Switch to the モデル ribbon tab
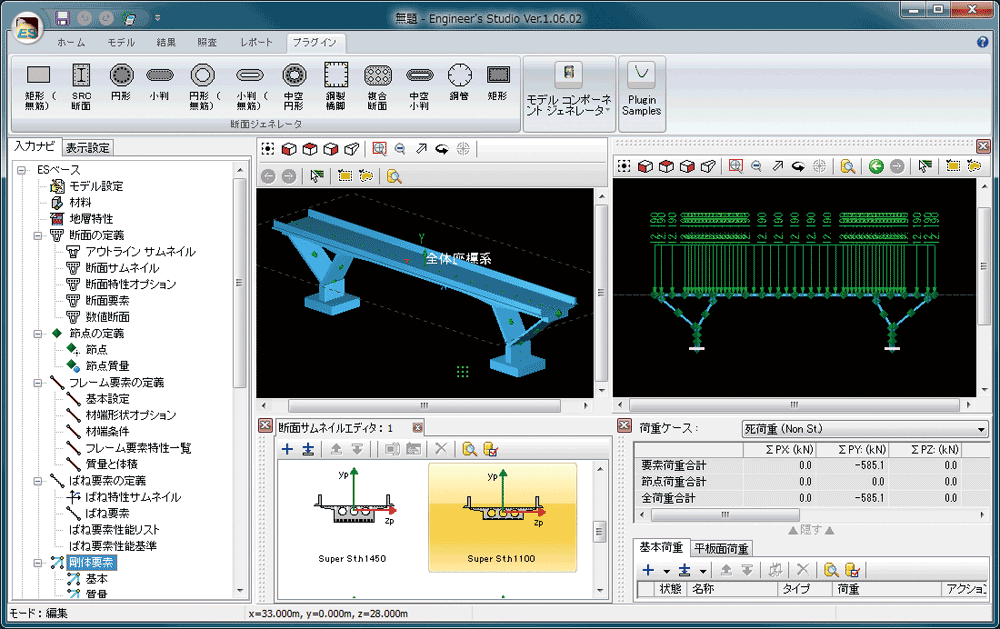This screenshot has width=1000, height=629. point(121,42)
